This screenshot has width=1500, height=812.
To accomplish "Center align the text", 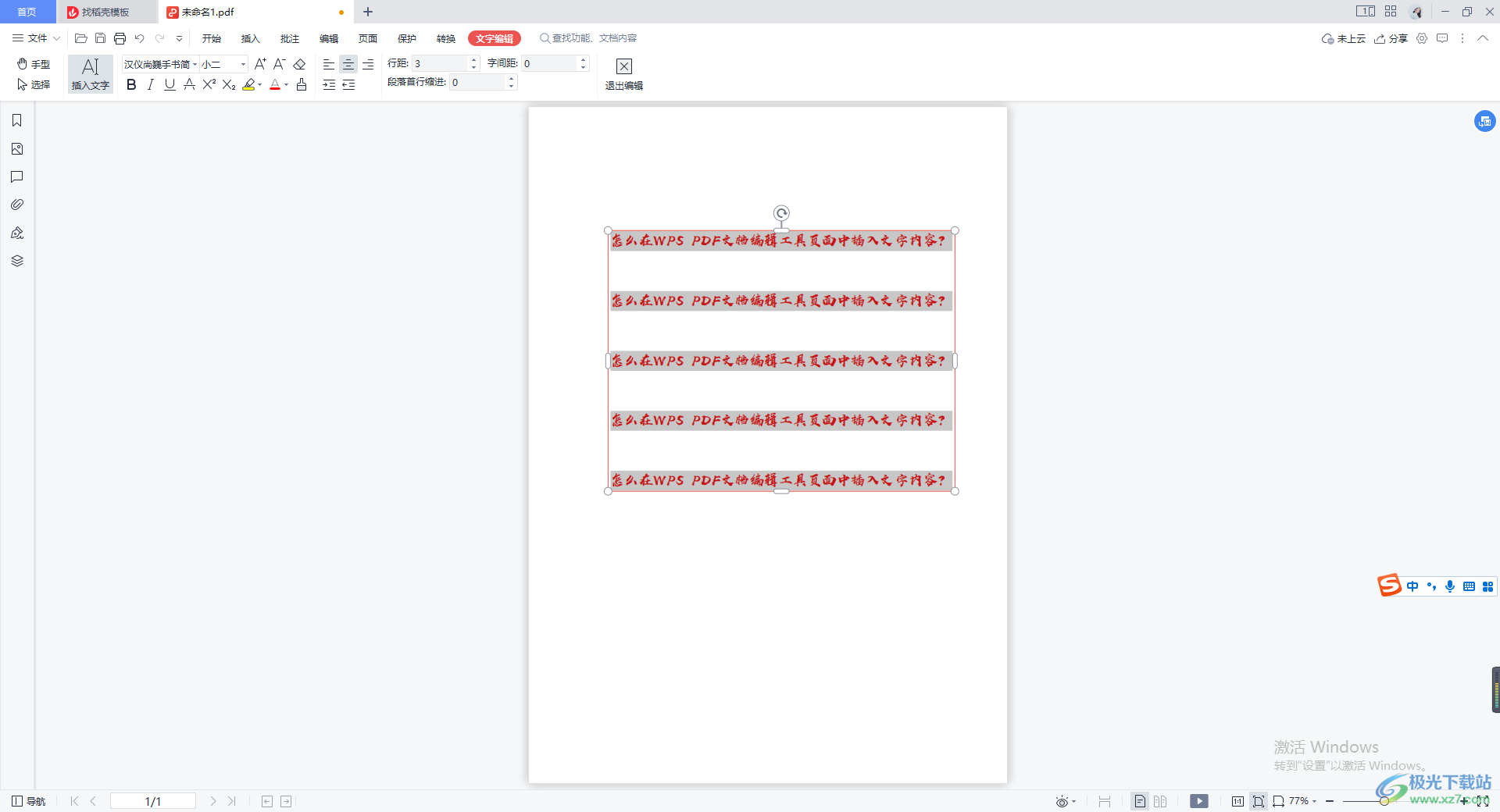I will point(348,64).
